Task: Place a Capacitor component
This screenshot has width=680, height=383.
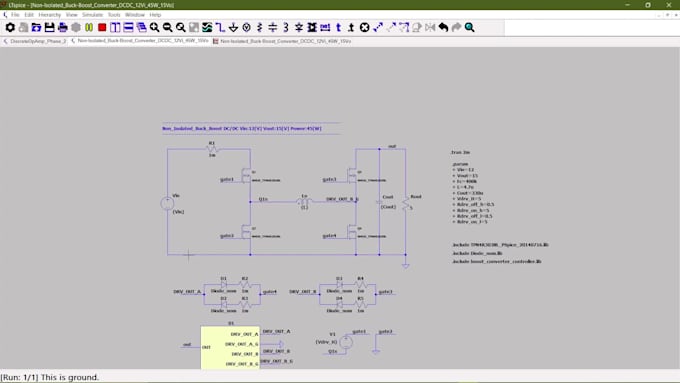Action: (x=272, y=27)
